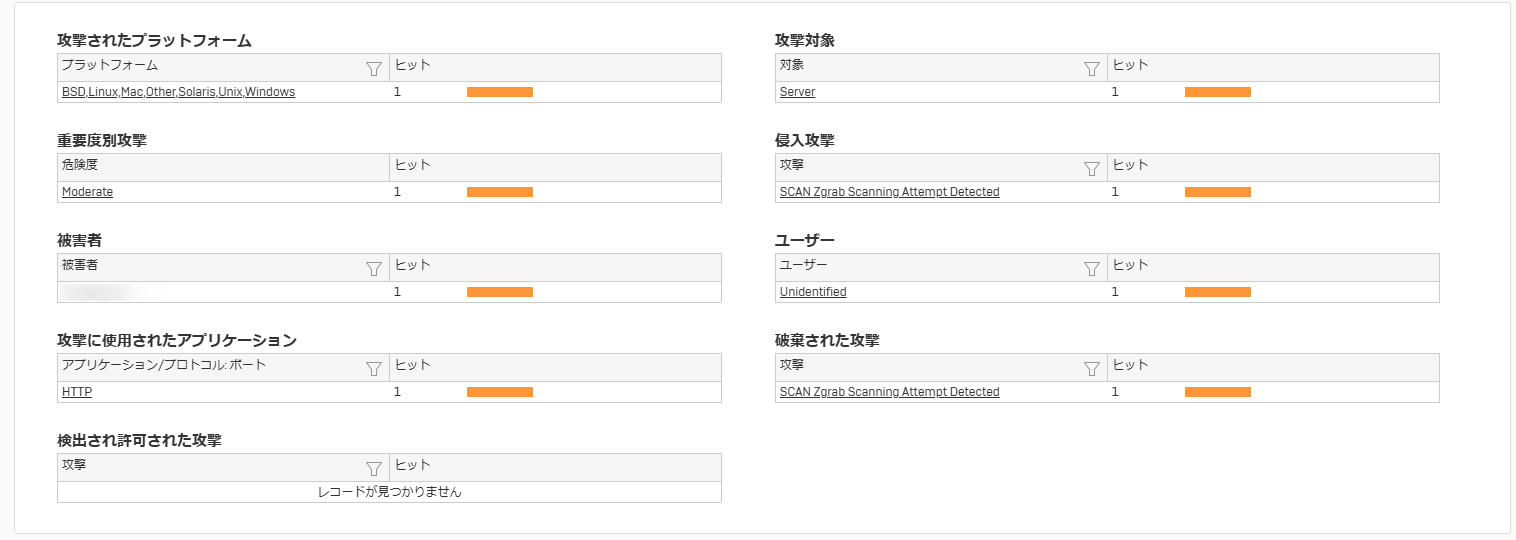The image size is (1516, 540).
Task: Open the BSD,Linux,Mac,Other,Solaris,Unix,Windows platform link
Action: (x=178, y=92)
